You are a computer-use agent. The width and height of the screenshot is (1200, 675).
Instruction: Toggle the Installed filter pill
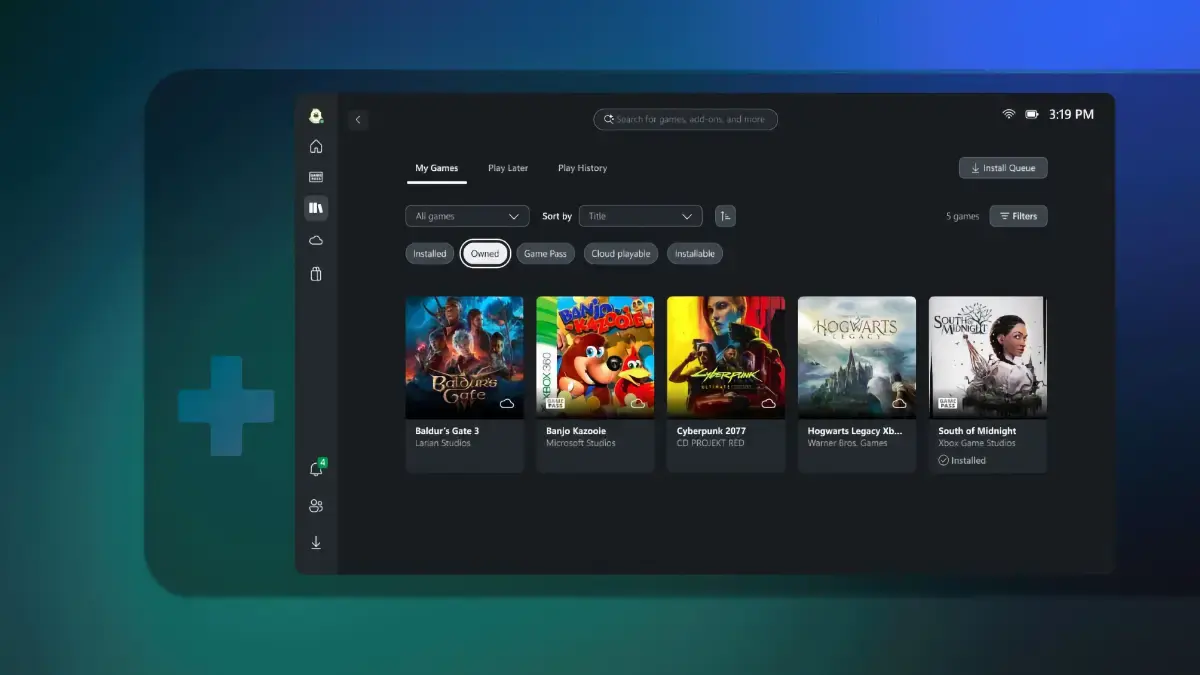[x=429, y=253]
